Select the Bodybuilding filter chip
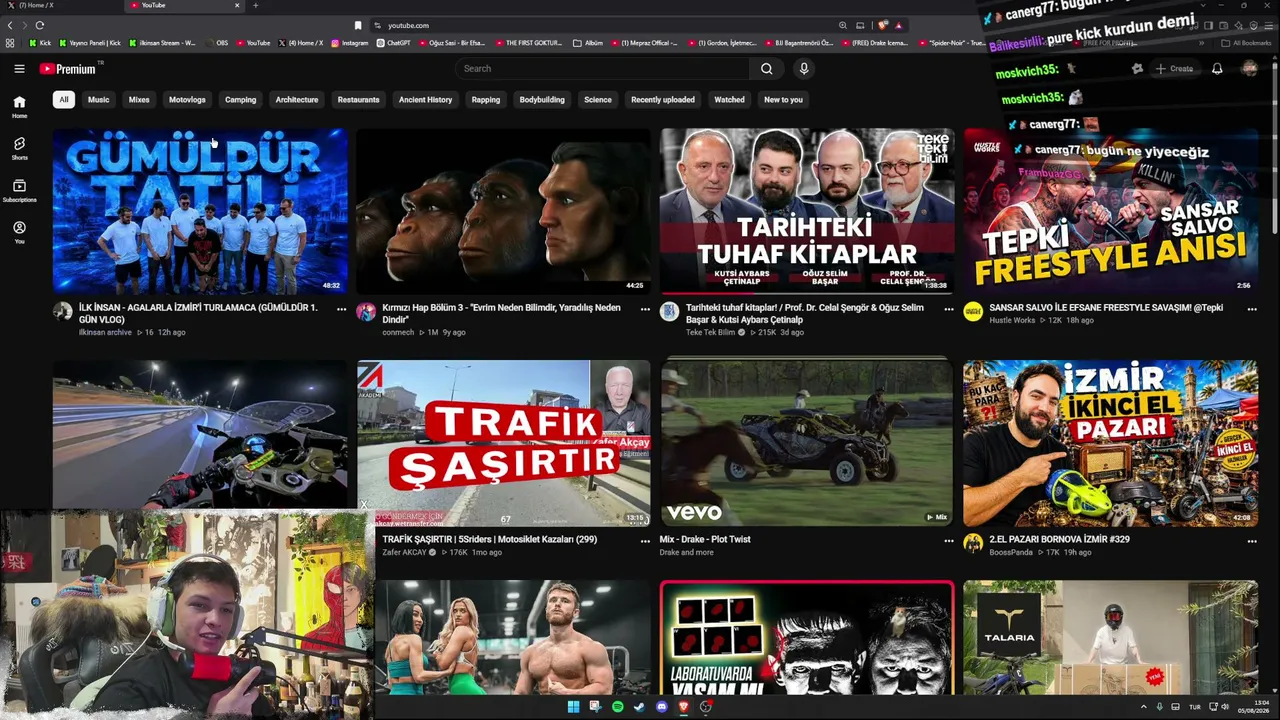Screen dimensions: 1280x720 tap(542, 100)
